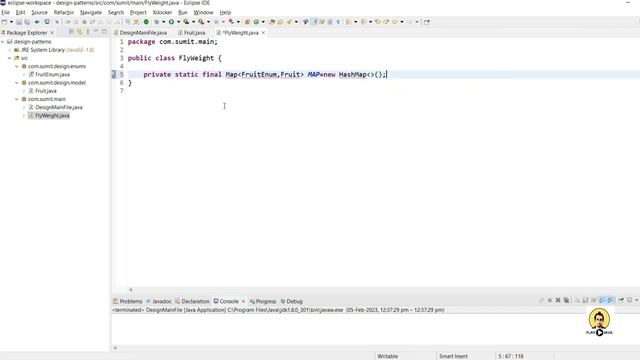Open the Navigate menu

[x=91, y=13]
